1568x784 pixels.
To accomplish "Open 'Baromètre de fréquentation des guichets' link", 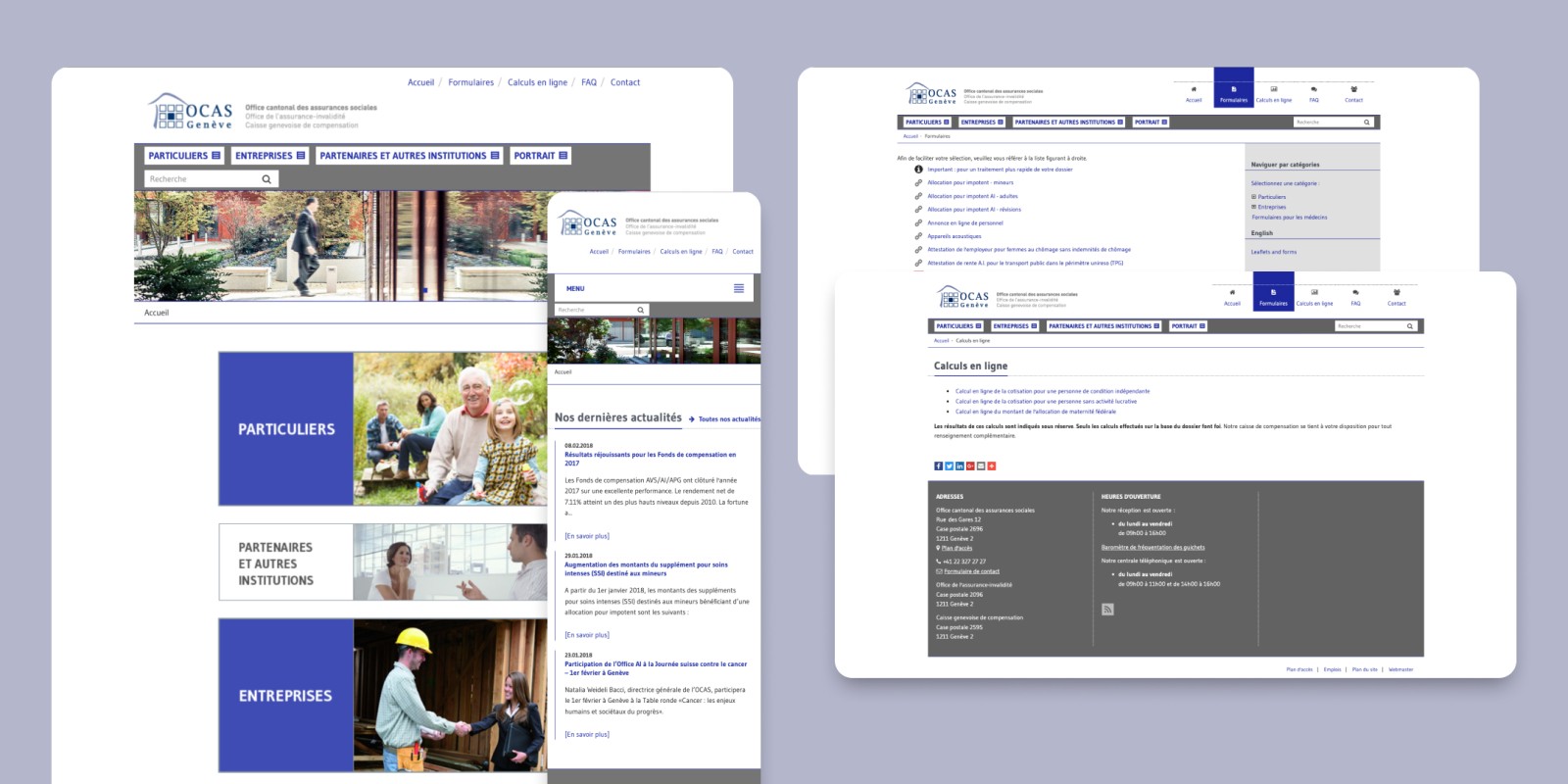I will [1152, 548].
